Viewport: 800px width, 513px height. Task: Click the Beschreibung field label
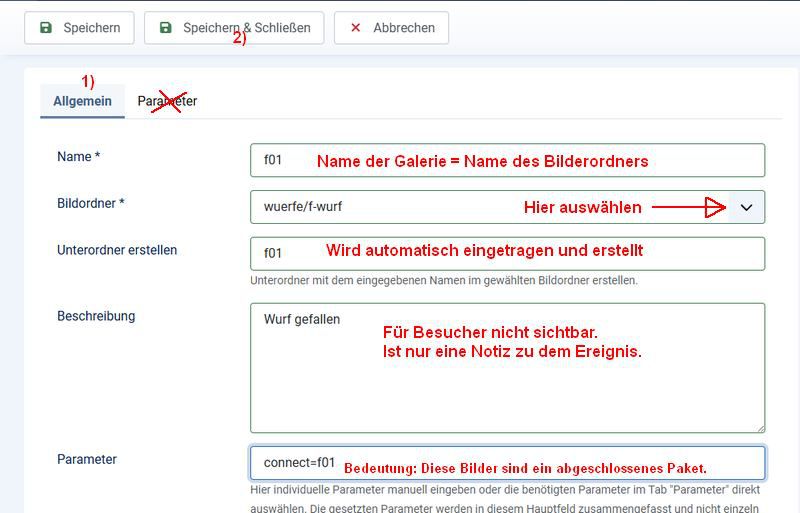pos(96,316)
